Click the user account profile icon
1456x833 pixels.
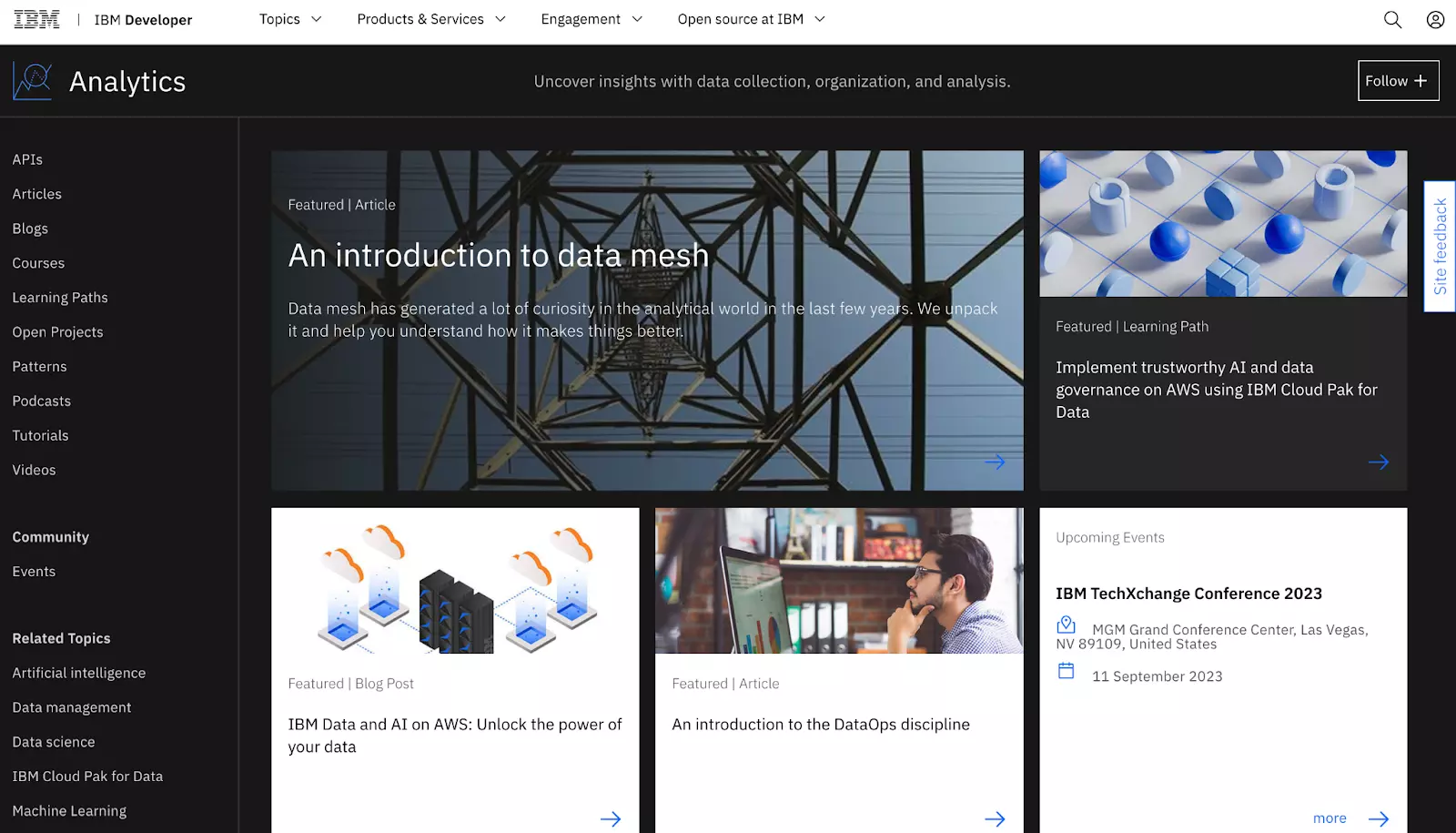pos(1434,19)
